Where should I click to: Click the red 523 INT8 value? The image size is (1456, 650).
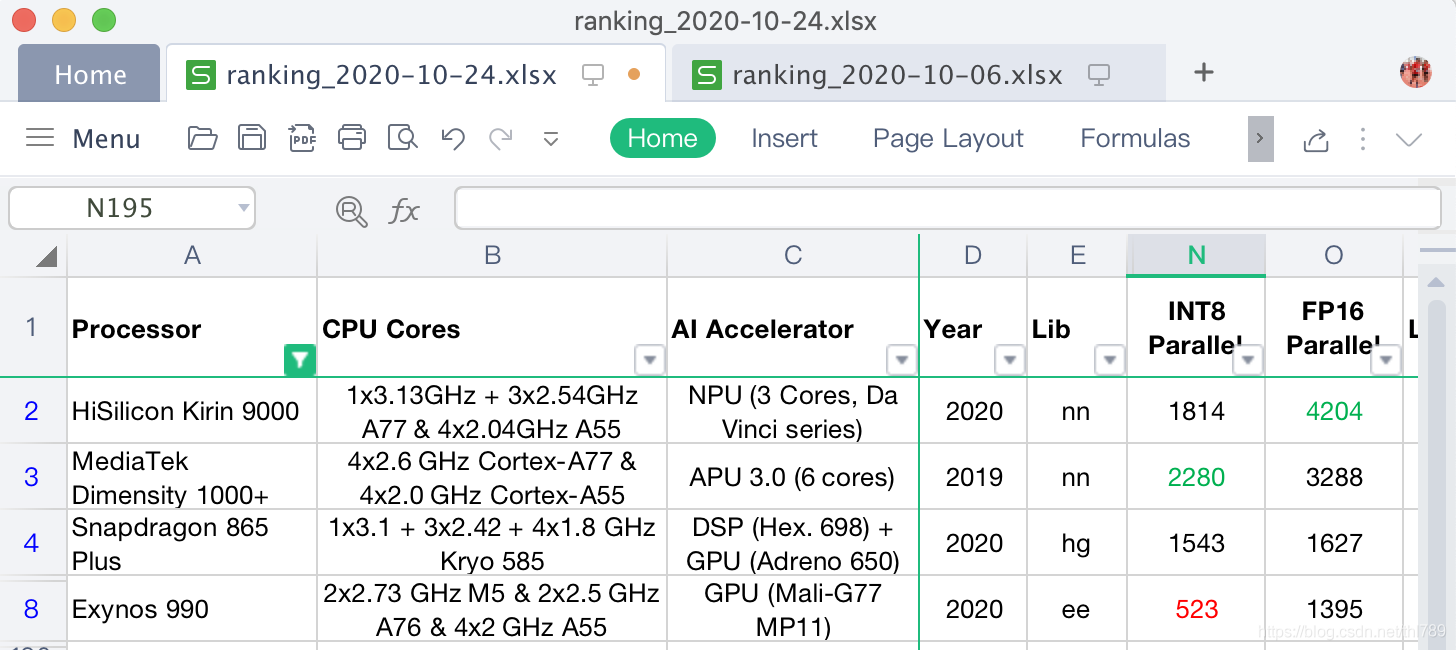click(x=1196, y=609)
